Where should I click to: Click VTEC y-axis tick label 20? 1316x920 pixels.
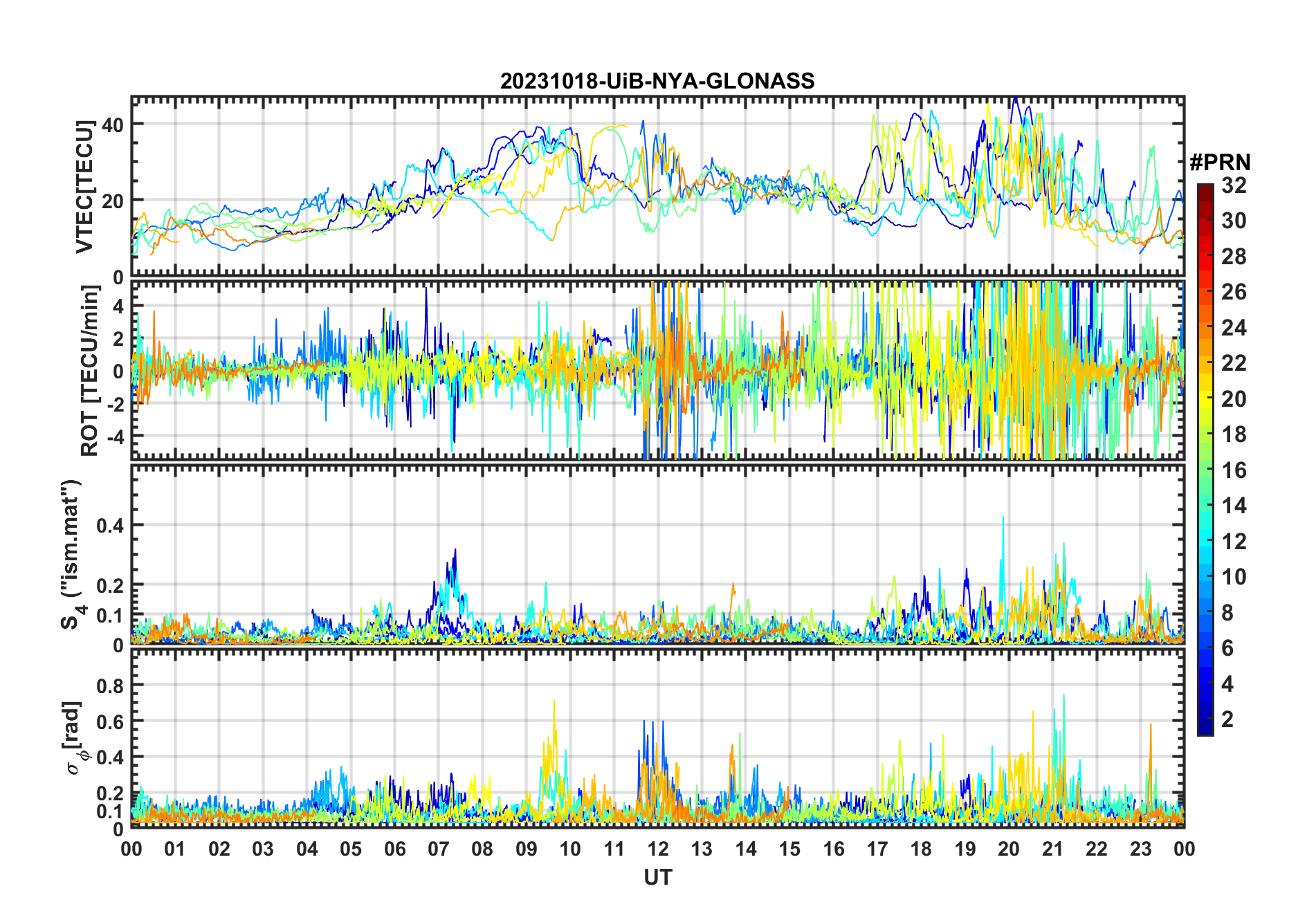[112, 201]
